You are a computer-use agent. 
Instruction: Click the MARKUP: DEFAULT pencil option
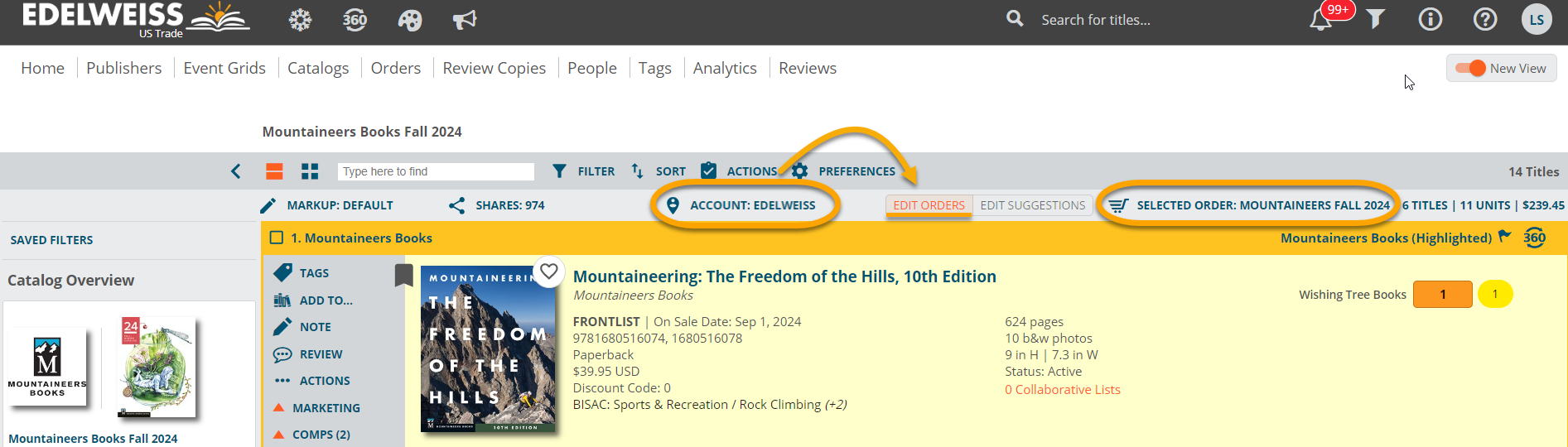click(x=326, y=205)
